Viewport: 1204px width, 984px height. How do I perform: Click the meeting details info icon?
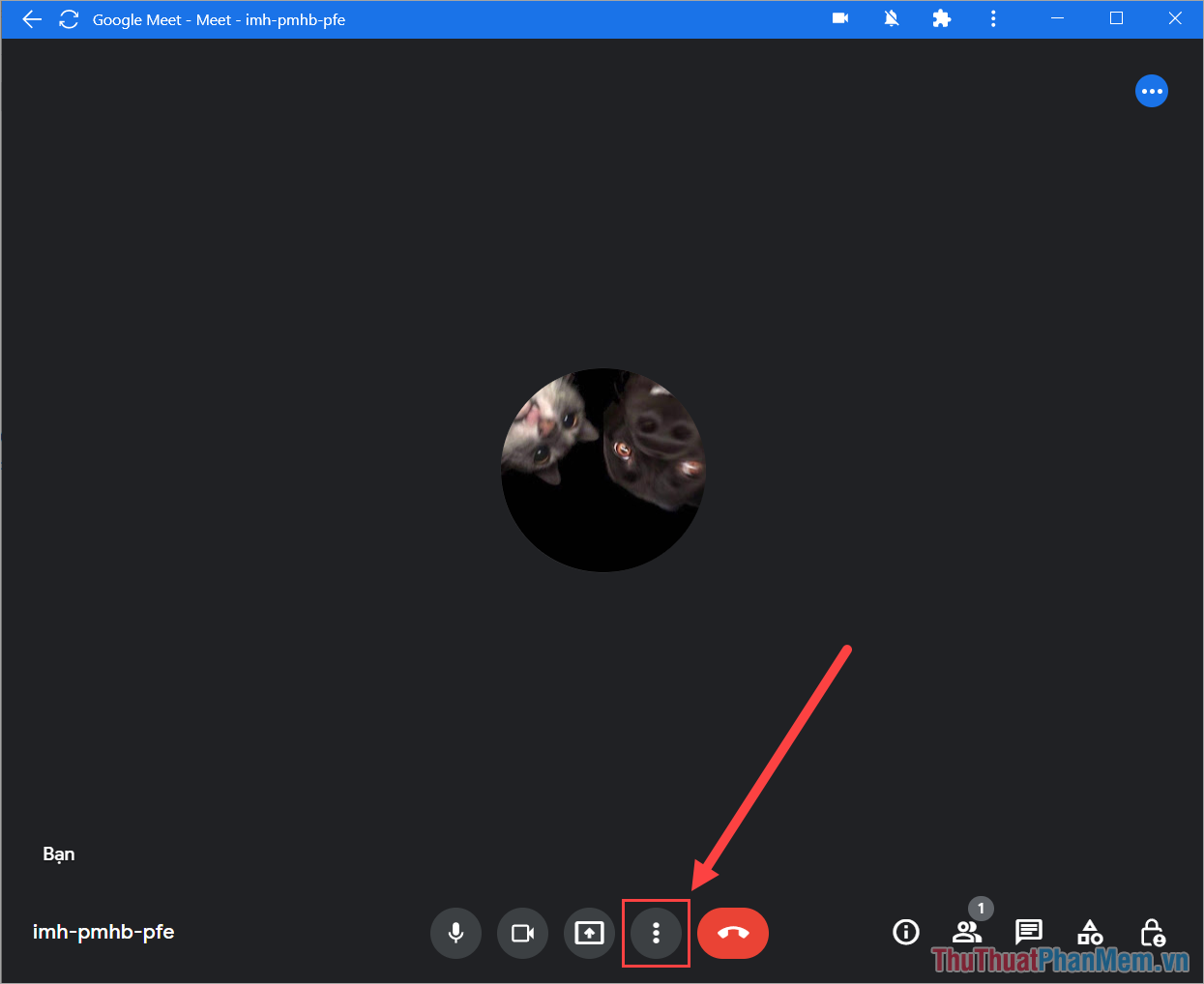coord(905,932)
